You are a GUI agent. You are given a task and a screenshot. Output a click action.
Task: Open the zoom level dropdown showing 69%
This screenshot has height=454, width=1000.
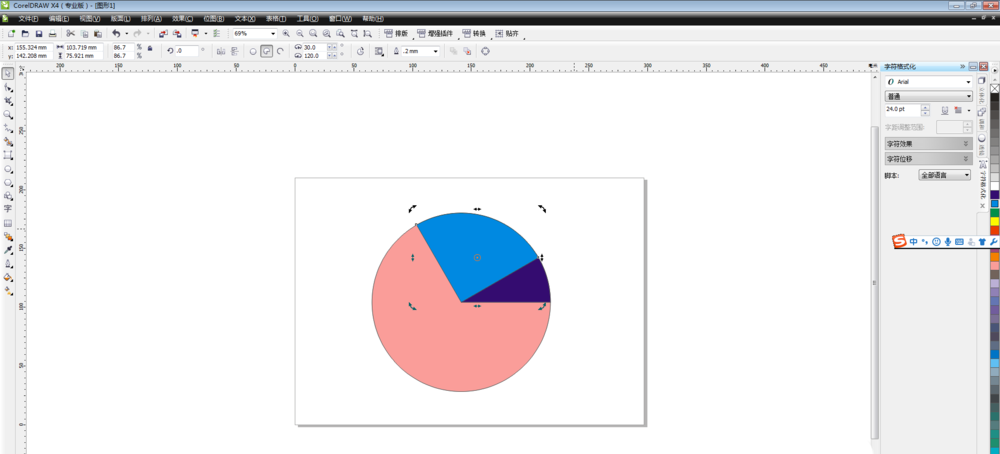click(273, 33)
